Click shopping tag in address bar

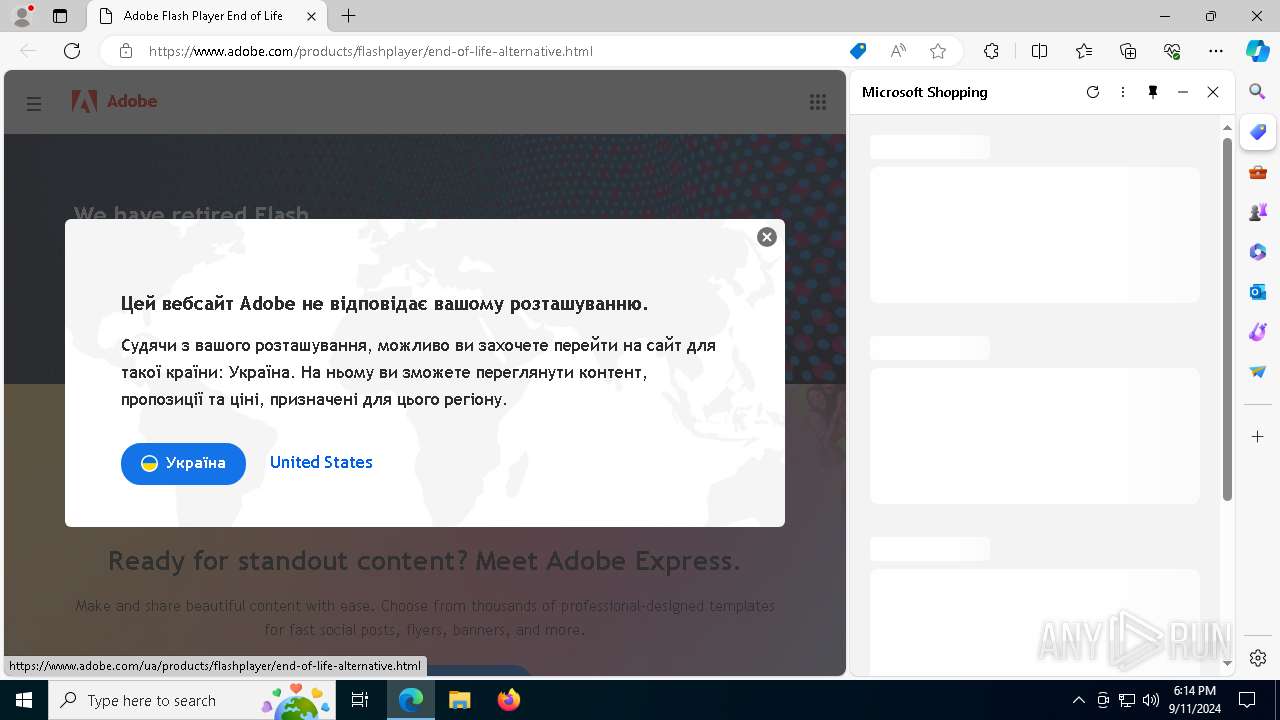pyautogui.click(x=858, y=51)
